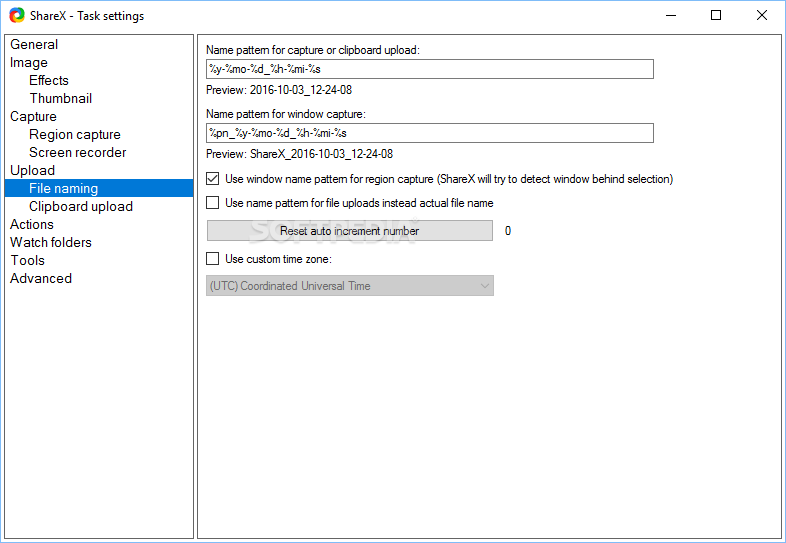
Task: Focus the capture or clipboard upload name pattern field
Action: [x=430, y=69]
